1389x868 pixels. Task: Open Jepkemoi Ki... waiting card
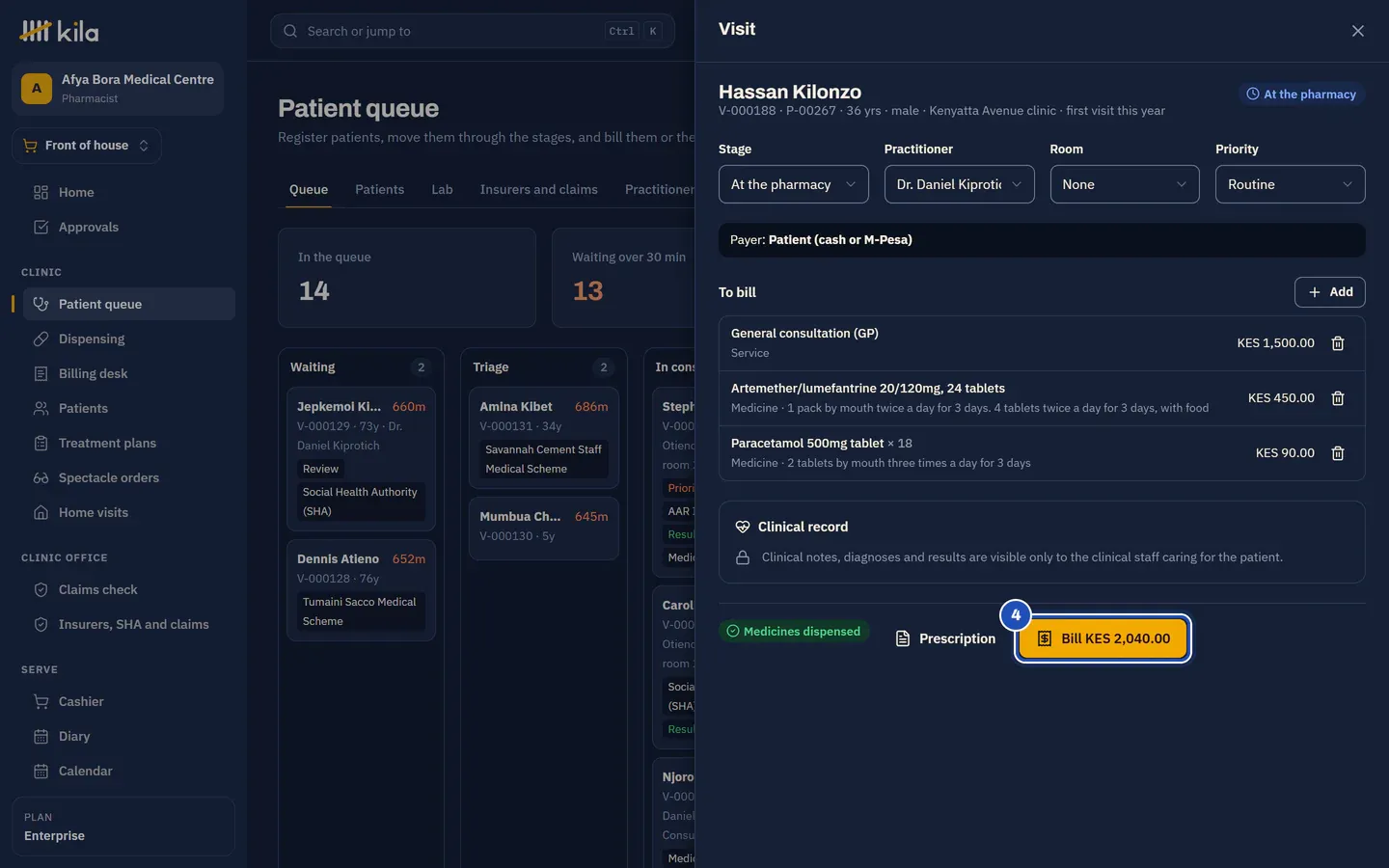tap(361, 458)
